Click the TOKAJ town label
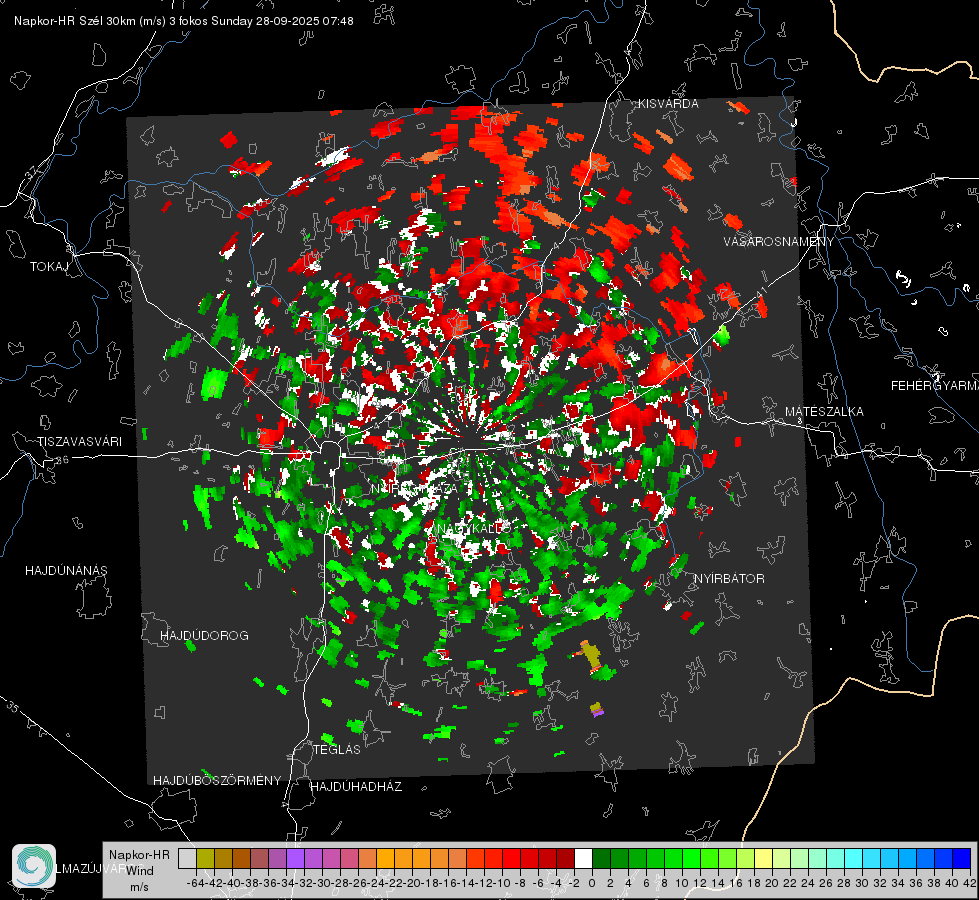Screen dimensions: 979x900 tap(49, 267)
